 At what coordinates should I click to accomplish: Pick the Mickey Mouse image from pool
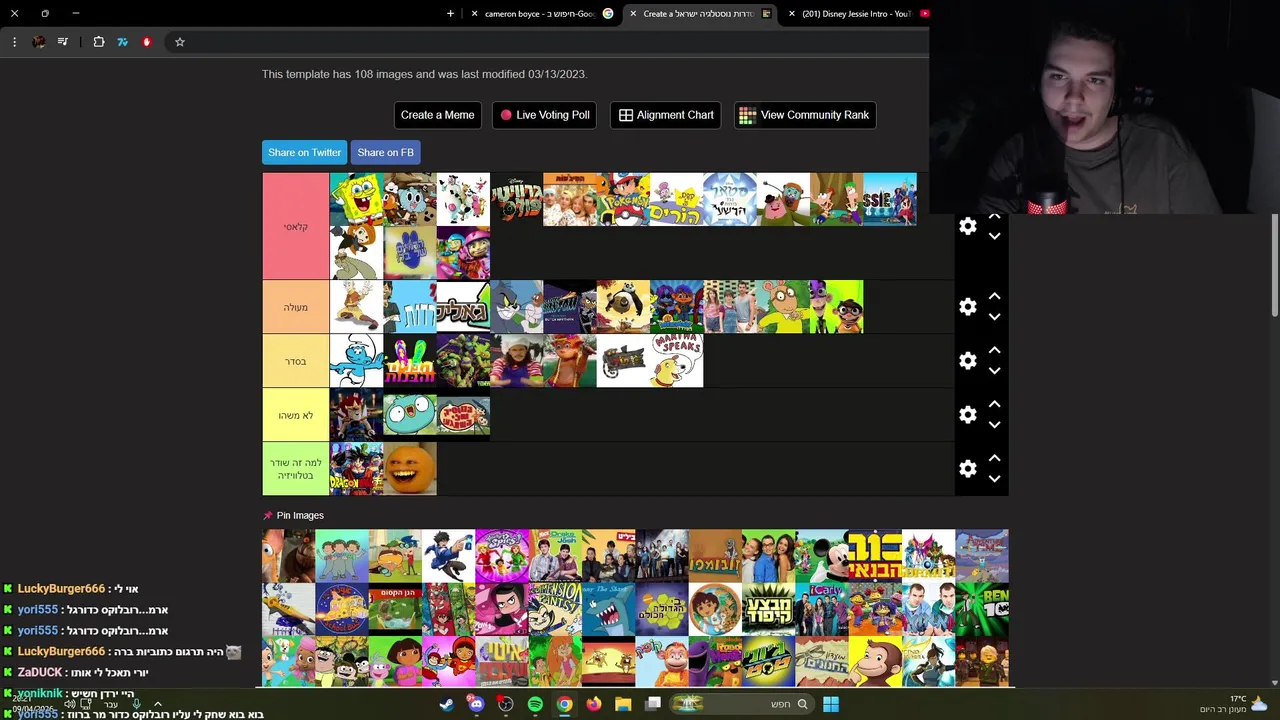pos(822,556)
